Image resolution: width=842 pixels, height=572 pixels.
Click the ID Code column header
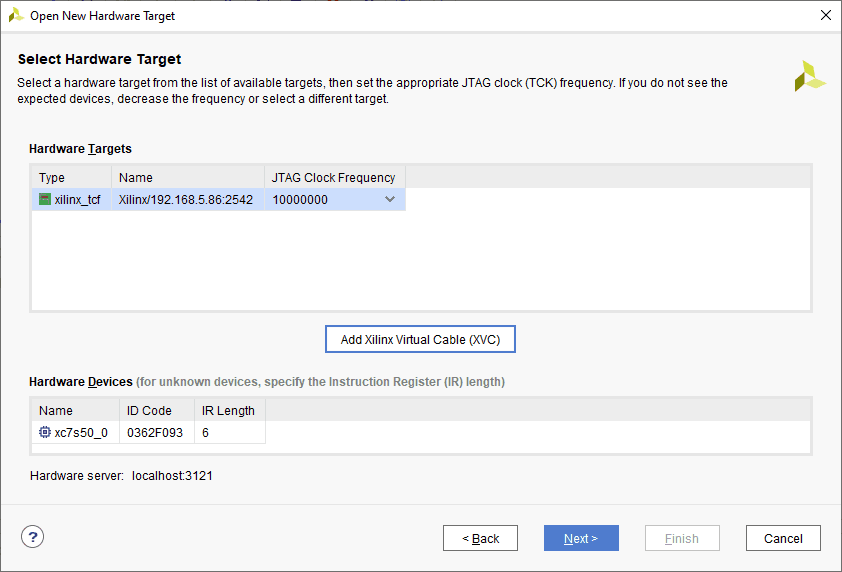click(x=149, y=410)
